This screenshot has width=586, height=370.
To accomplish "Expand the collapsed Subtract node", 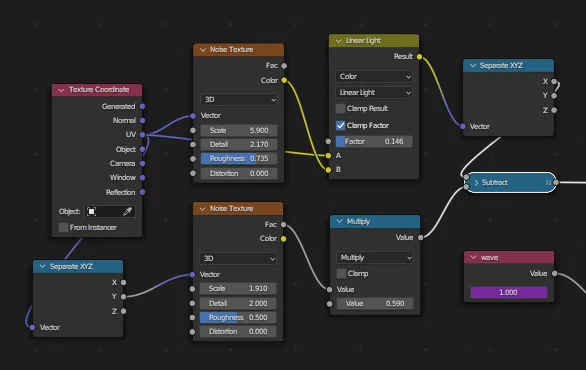I will (x=476, y=183).
